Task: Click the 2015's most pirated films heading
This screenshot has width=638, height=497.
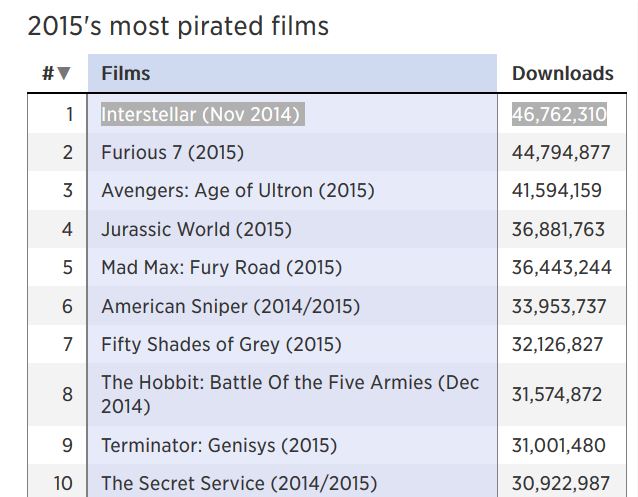Action: coord(178,26)
